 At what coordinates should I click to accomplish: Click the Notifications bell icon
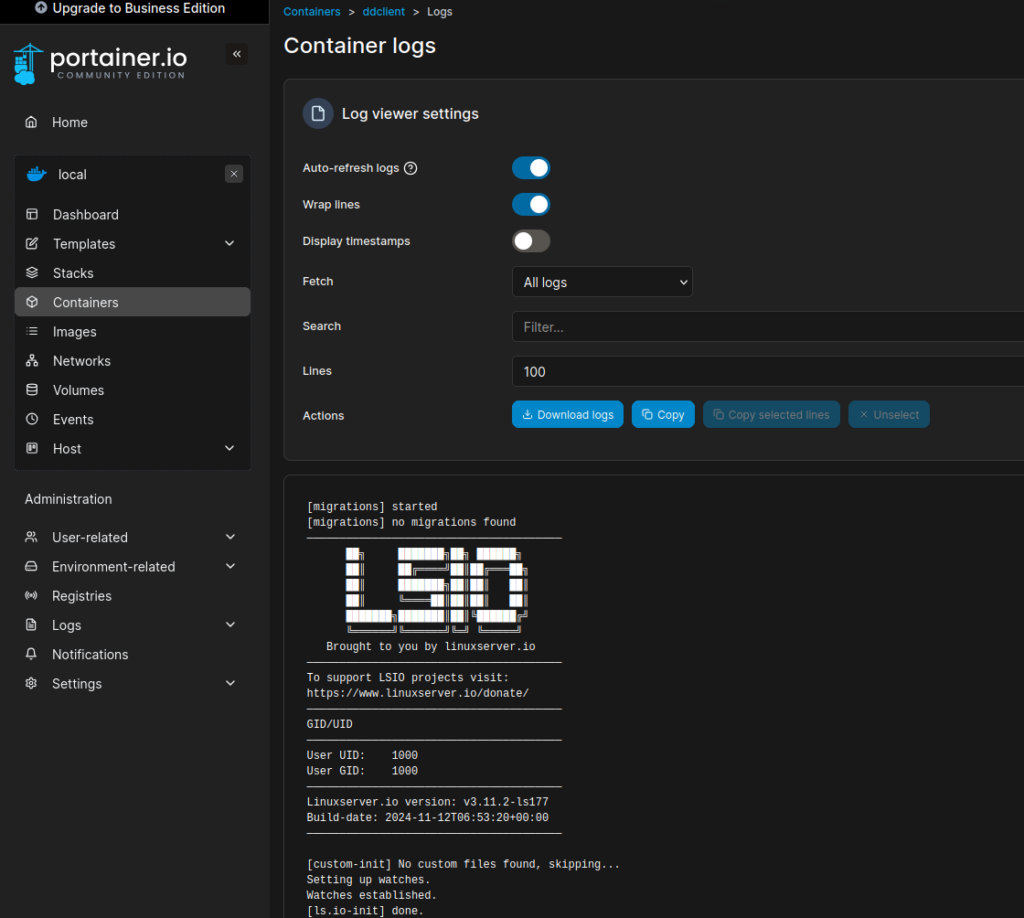pos(31,654)
